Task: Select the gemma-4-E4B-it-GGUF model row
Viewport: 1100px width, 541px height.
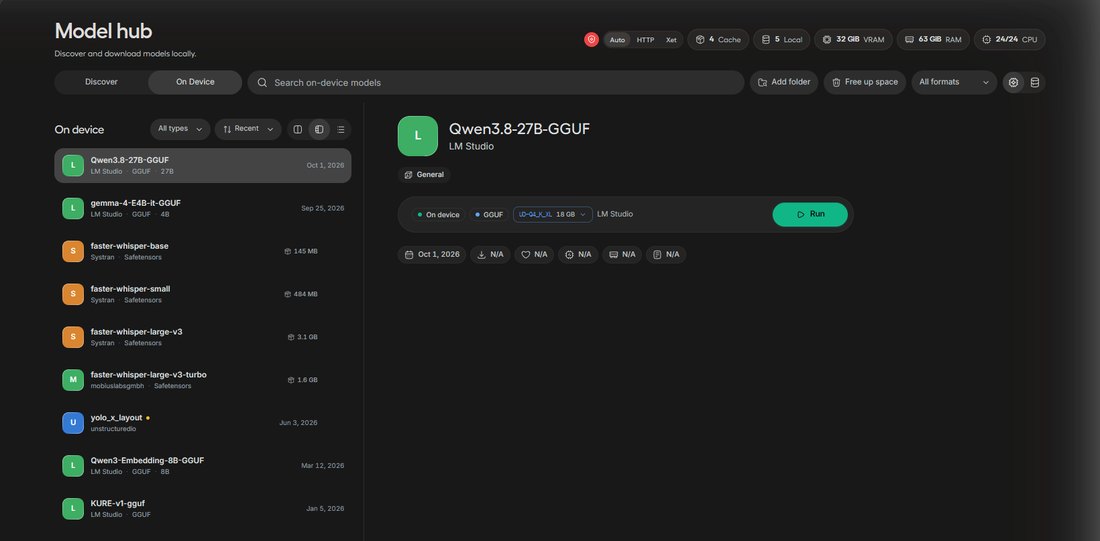Action: tap(203, 208)
